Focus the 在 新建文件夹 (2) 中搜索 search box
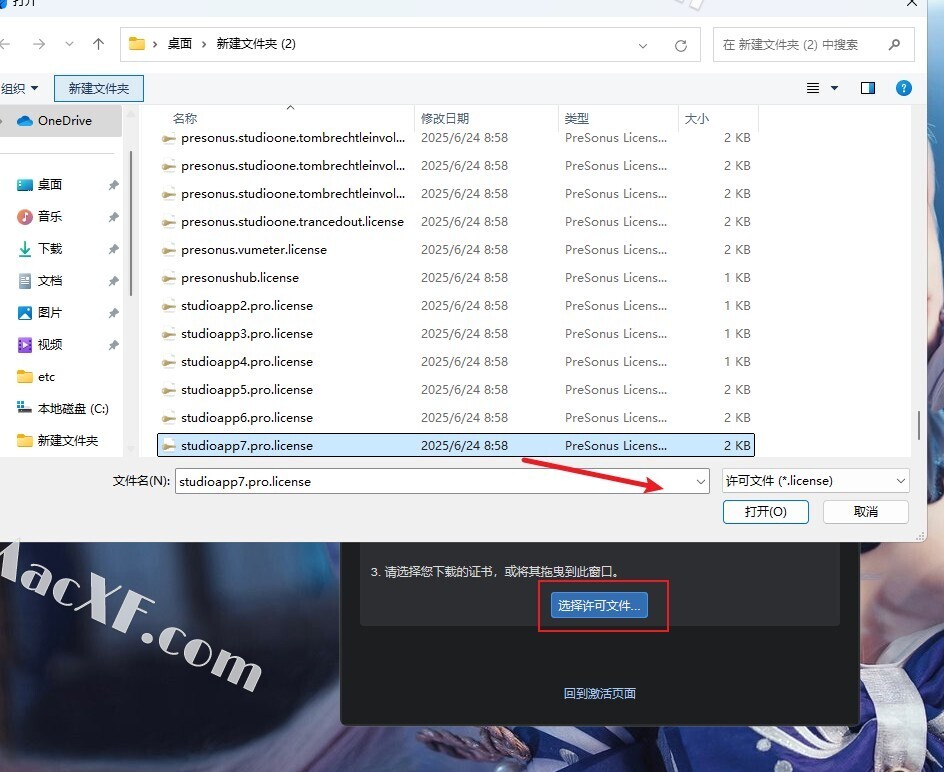The width and height of the screenshot is (944, 772). [813, 45]
